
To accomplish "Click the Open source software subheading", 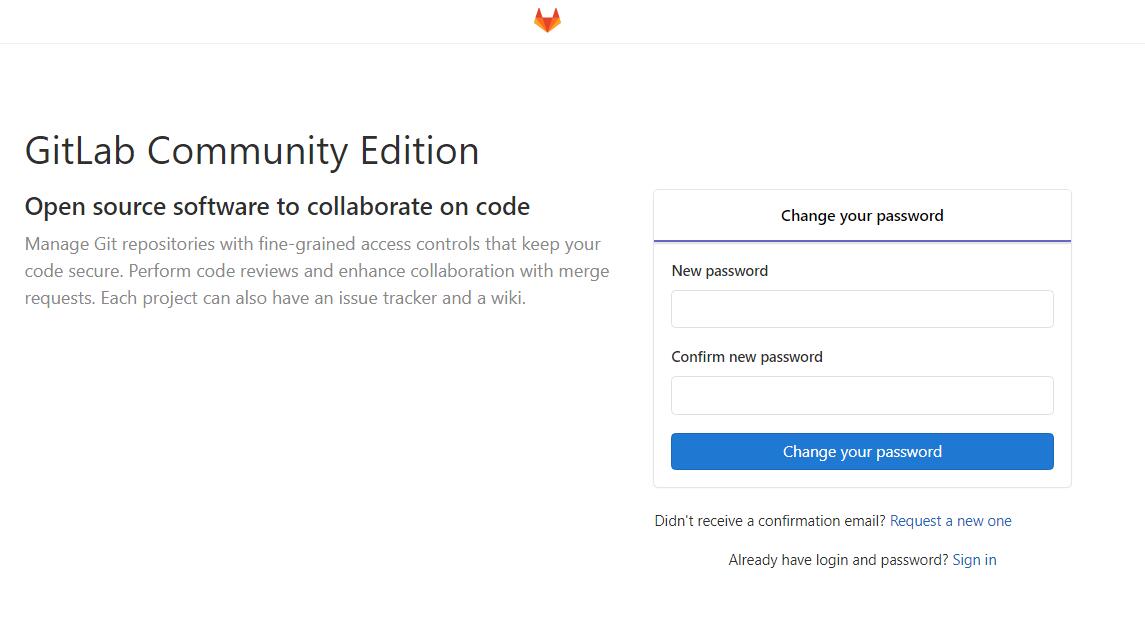I will 277,207.
